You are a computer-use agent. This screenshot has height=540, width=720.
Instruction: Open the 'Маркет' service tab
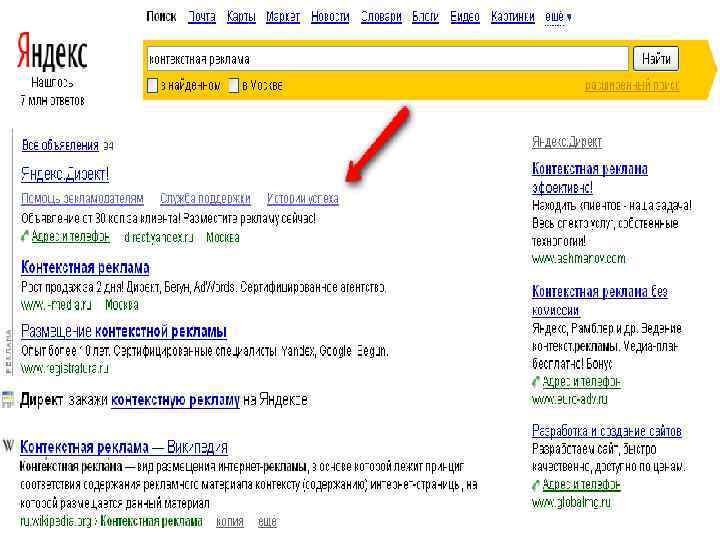pyautogui.click(x=283, y=17)
